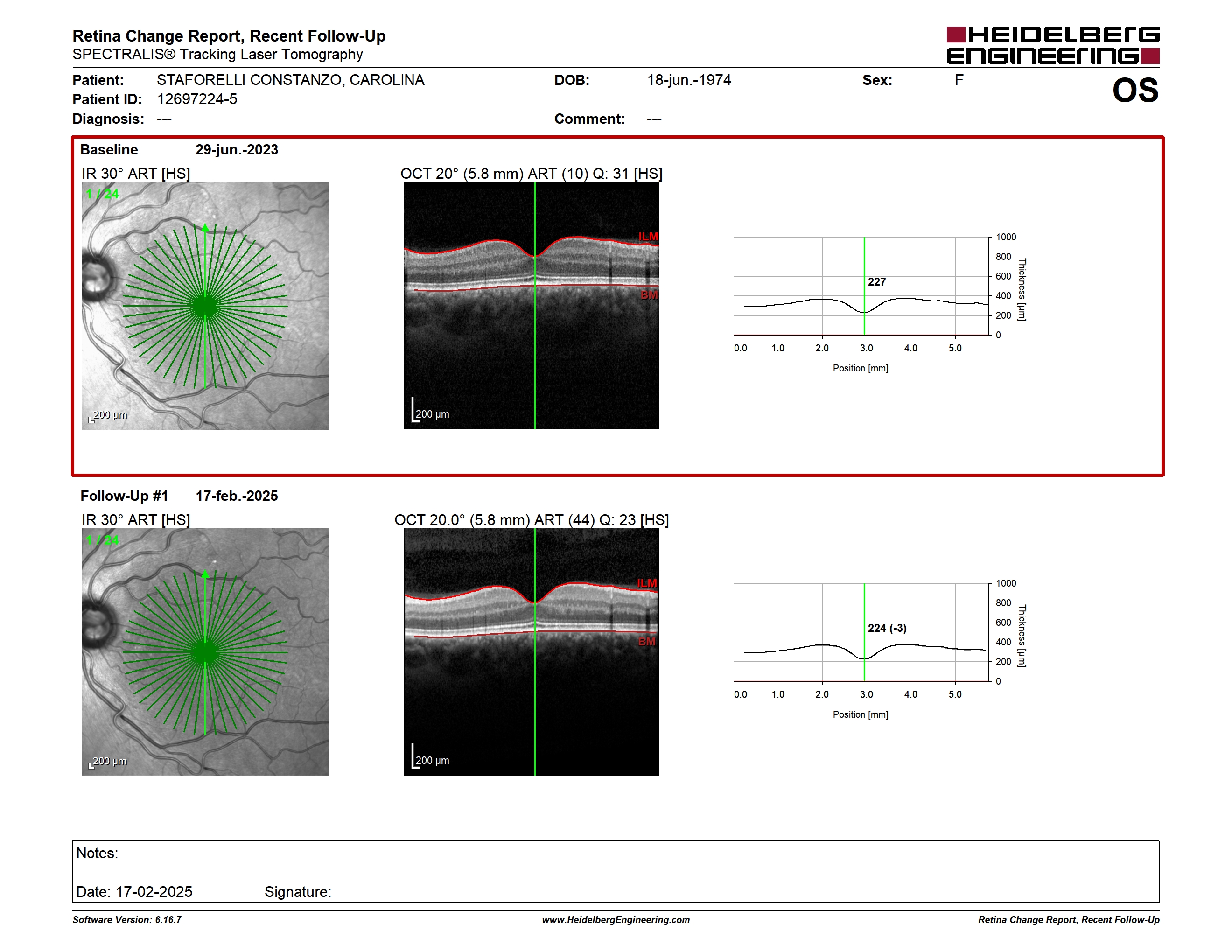Click the ILM label on baseline OCT

(648, 236)
